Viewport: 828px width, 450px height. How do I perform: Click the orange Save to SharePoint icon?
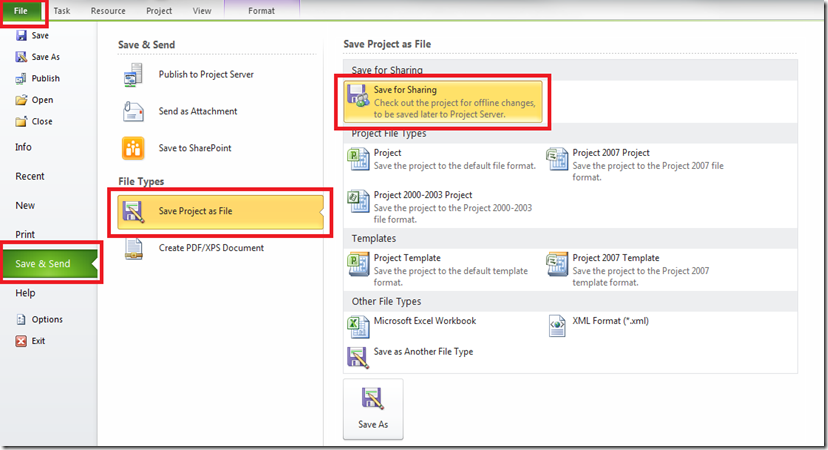133,148
